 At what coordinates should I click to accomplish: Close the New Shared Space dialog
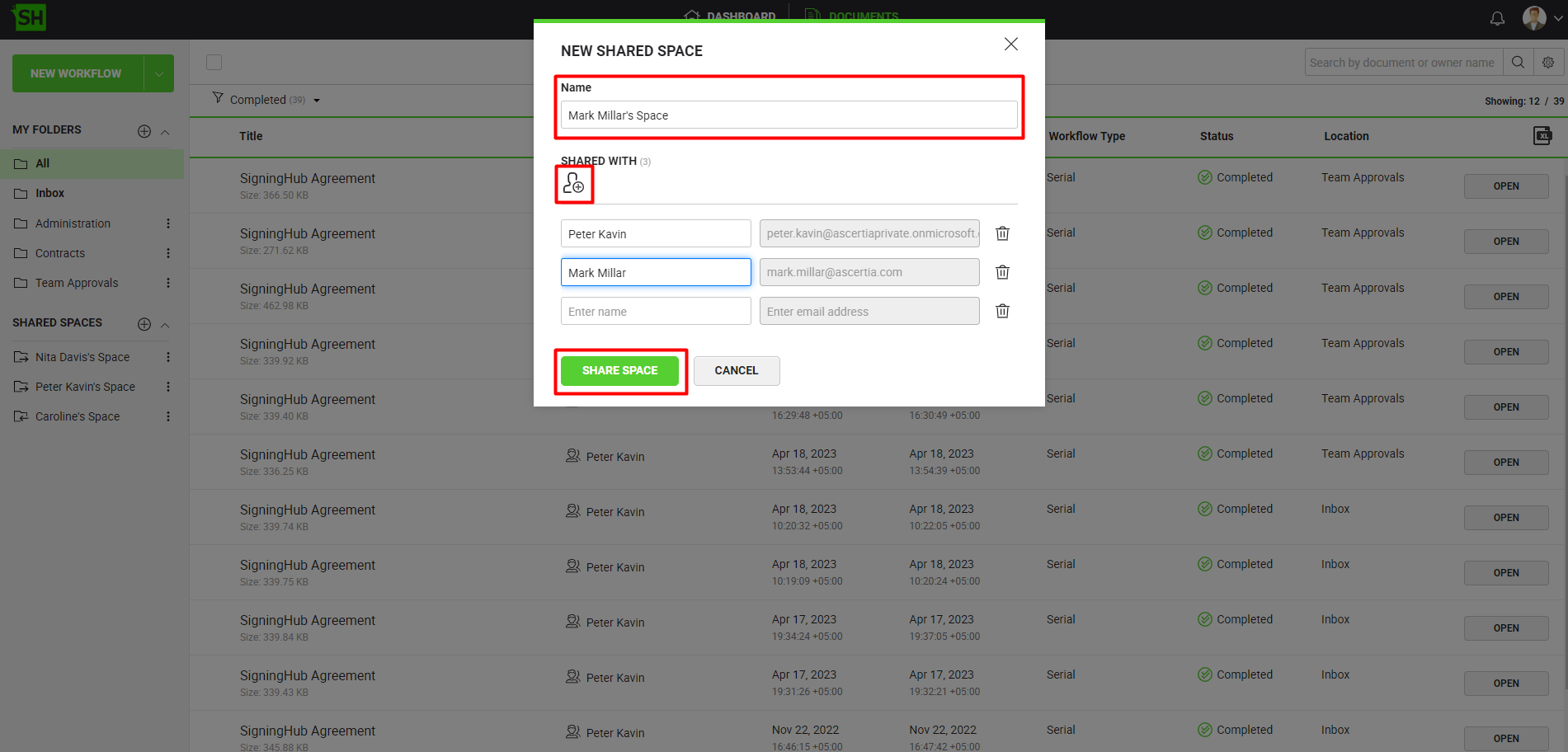(1010, 44)
